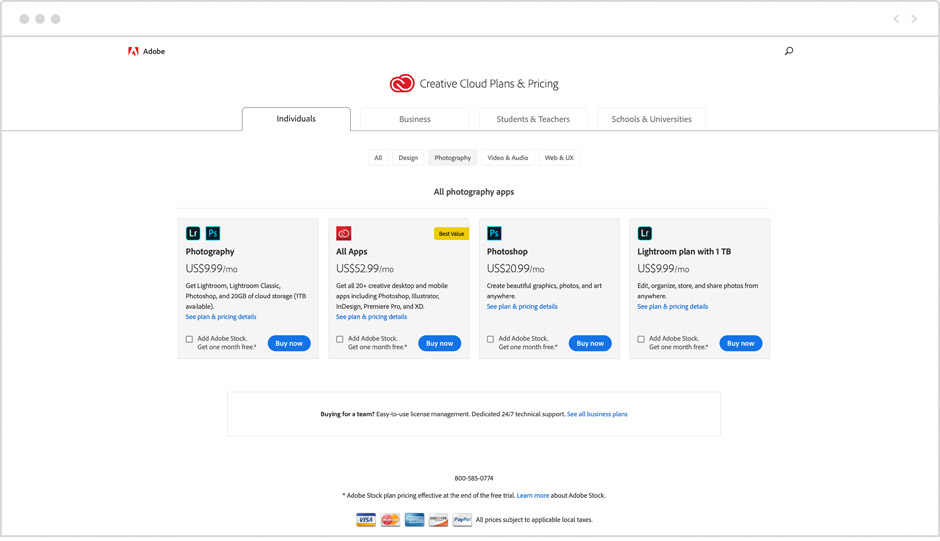Enable Add Adobe Stock for the All Apps plan
Screen dimensions: 940x541
tap(340, 339)
